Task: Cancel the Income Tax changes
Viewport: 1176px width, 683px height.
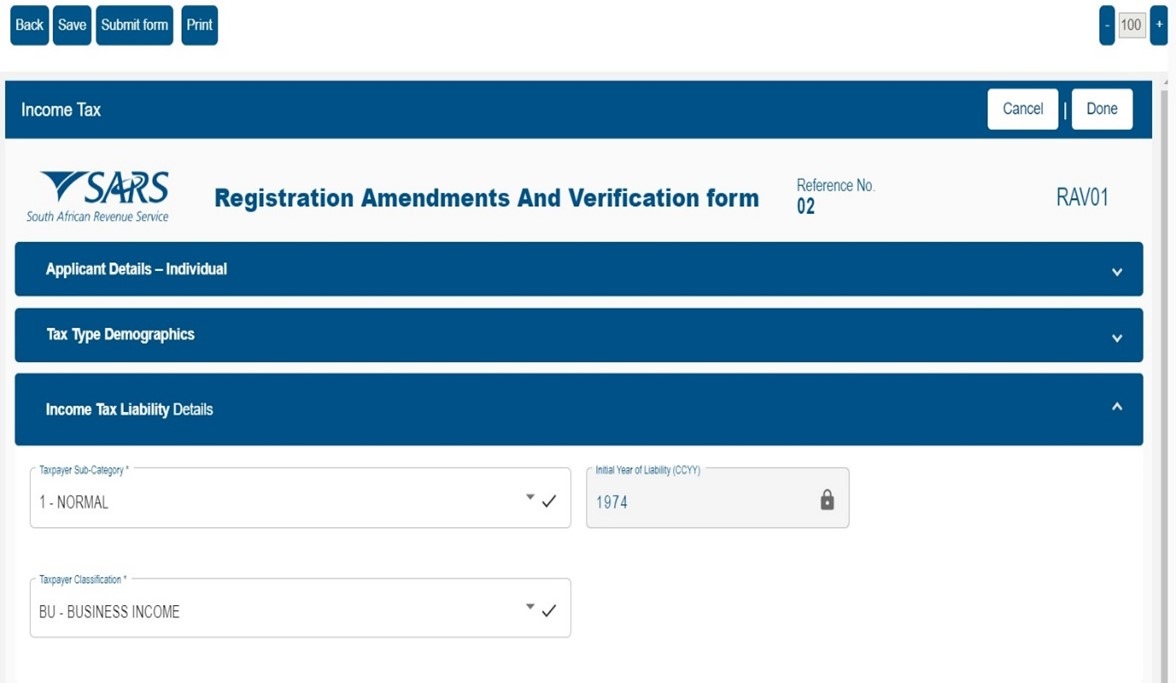Action: coord(1022,109)
